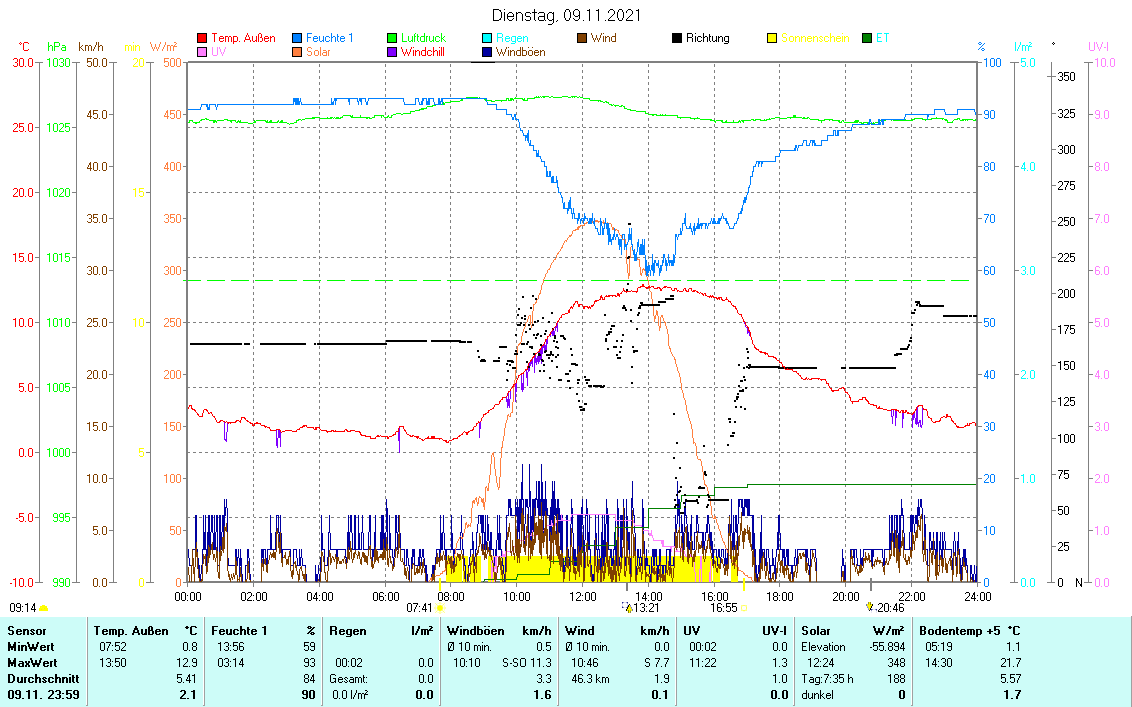The height and width of the screenshot is (707, 1132).
Task: Click the Wind column header in table
Action: click(x=580, y=631)
